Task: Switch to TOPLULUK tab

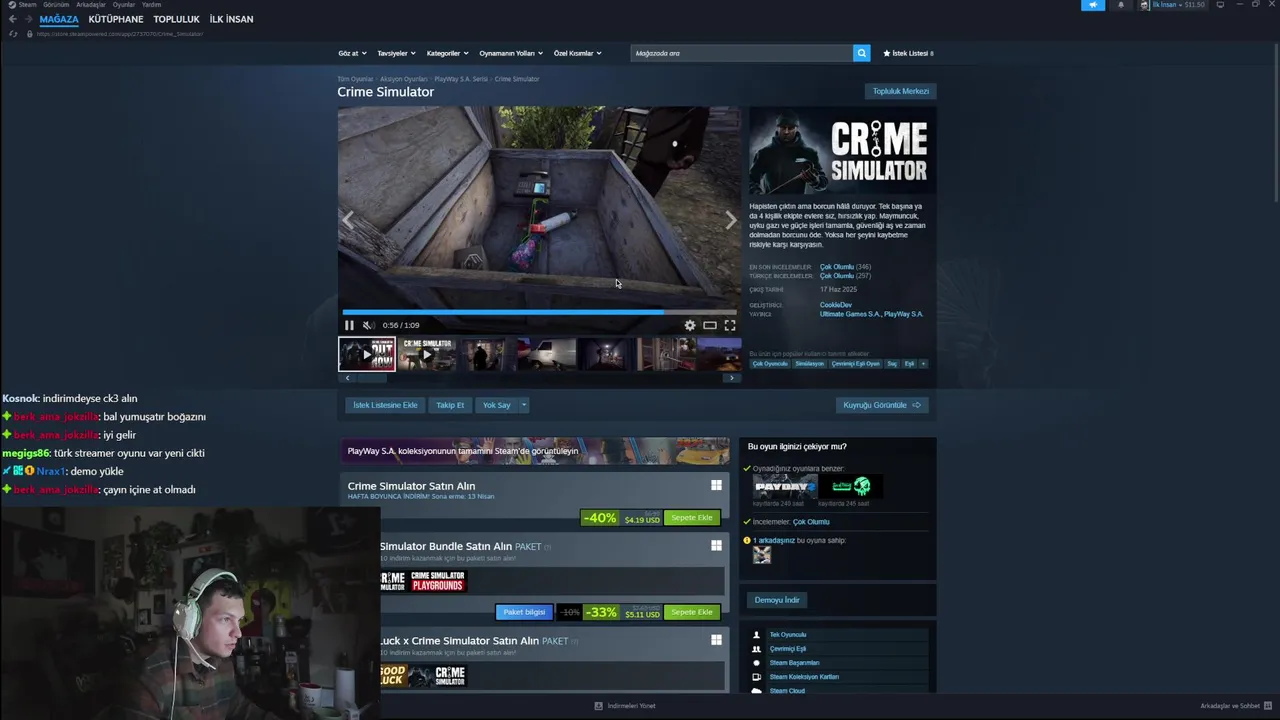Action: click(x=177, y=19)
